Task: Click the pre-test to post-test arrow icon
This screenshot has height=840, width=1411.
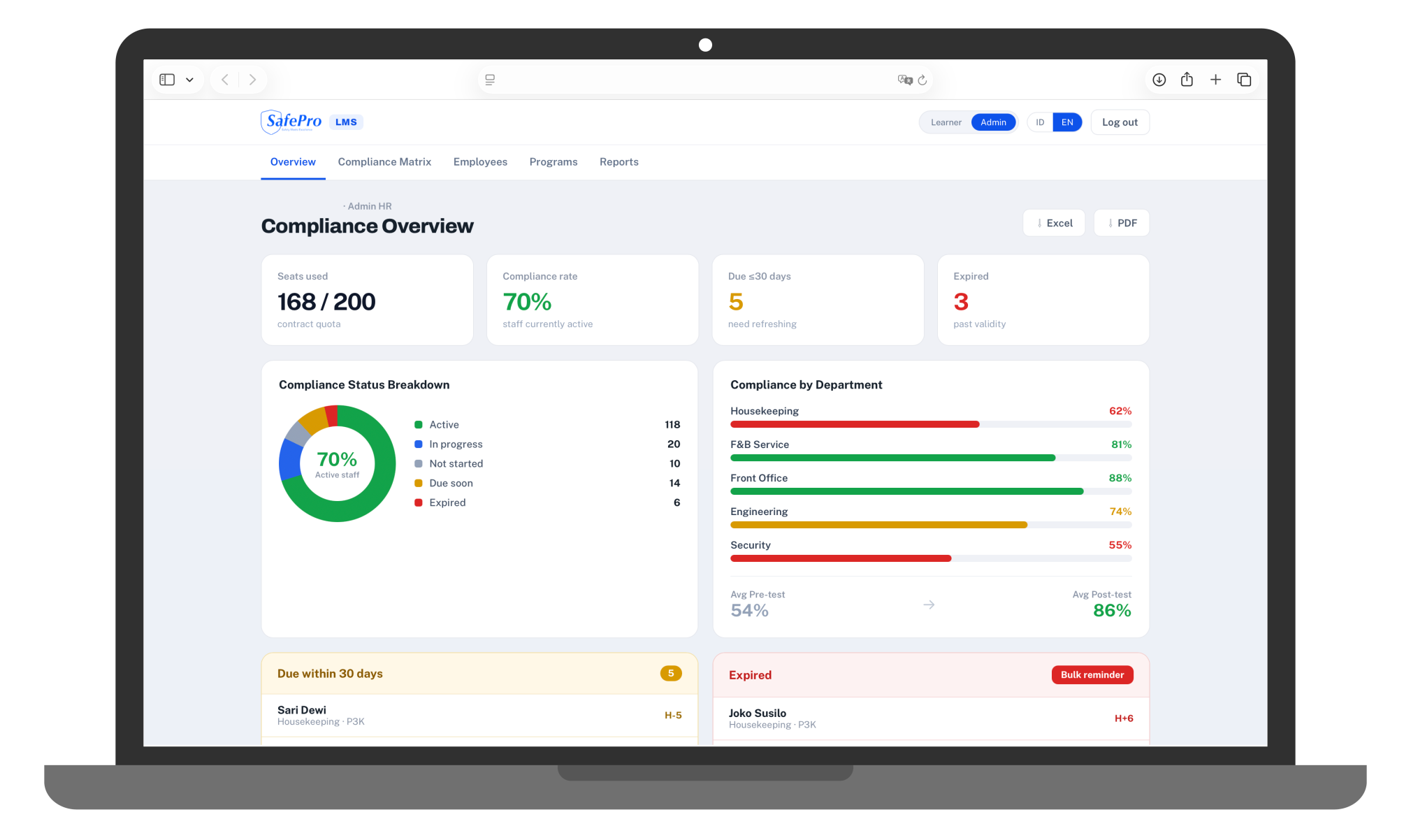Action: point(929,604)
